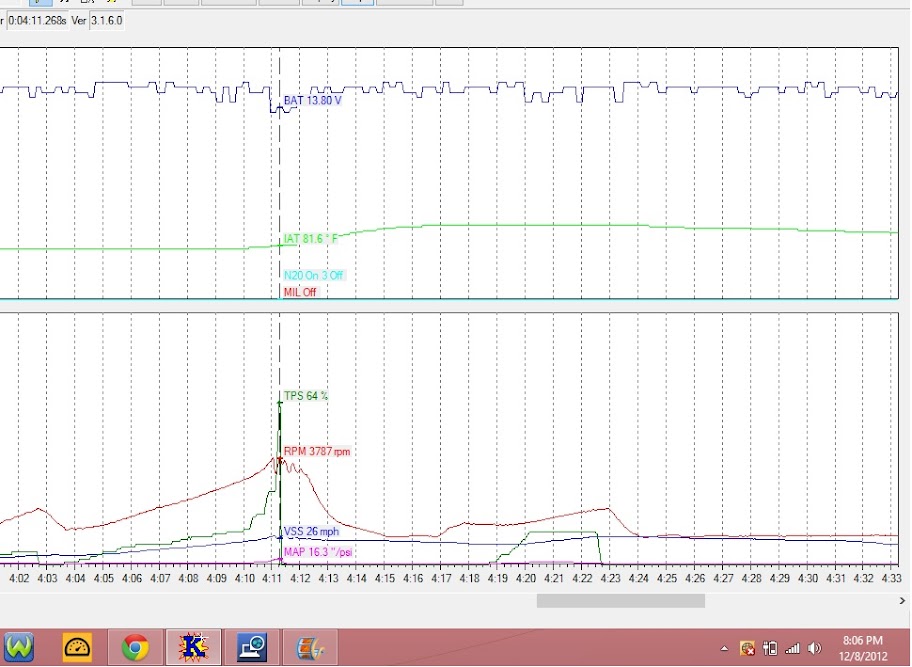912x667 pixels.
Task: Open the green W app in taskbar
Action: (x=19, y=646)
